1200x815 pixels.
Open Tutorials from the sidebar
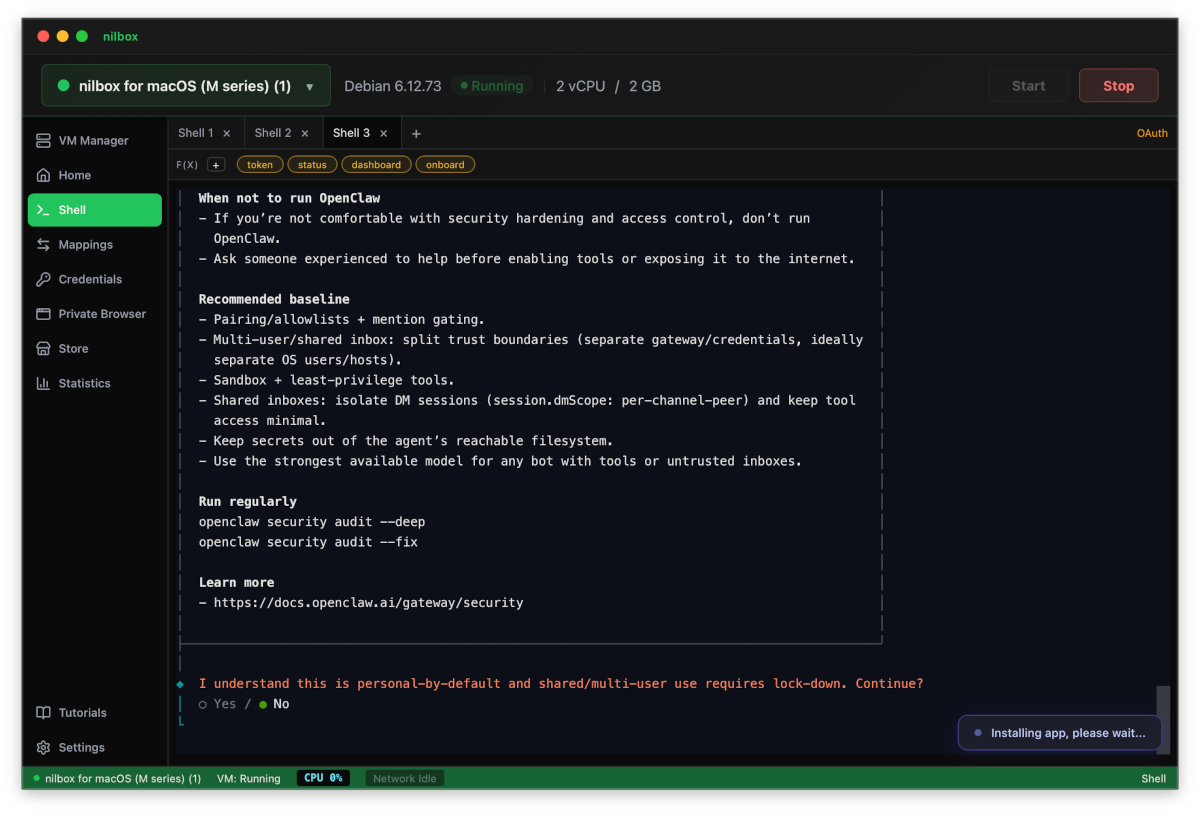pyautogui.click(x=80, y=712)
